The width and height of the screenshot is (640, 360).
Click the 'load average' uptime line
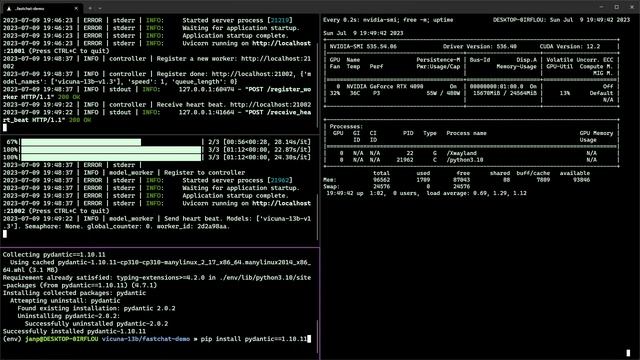tap(426, 193)
